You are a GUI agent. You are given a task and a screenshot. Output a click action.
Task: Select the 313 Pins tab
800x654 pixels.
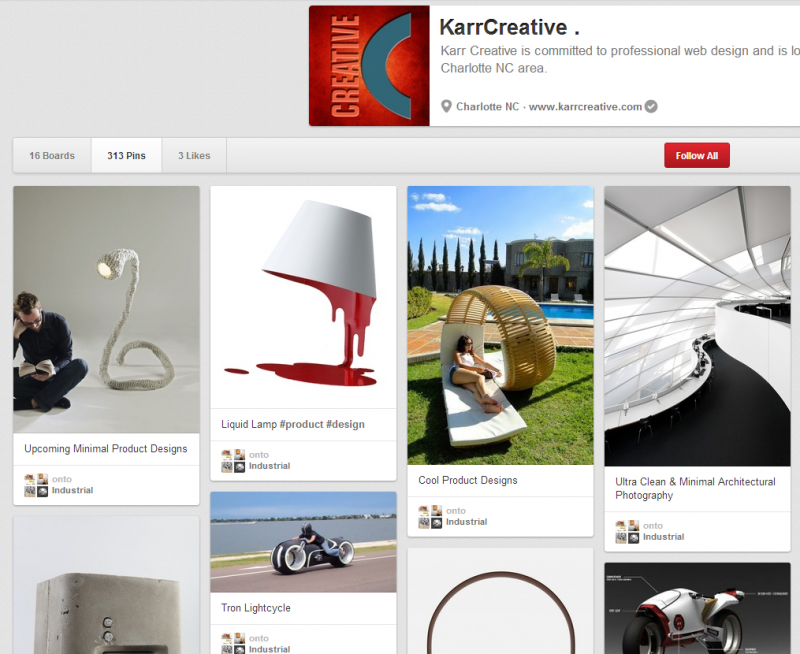point(126,155)
